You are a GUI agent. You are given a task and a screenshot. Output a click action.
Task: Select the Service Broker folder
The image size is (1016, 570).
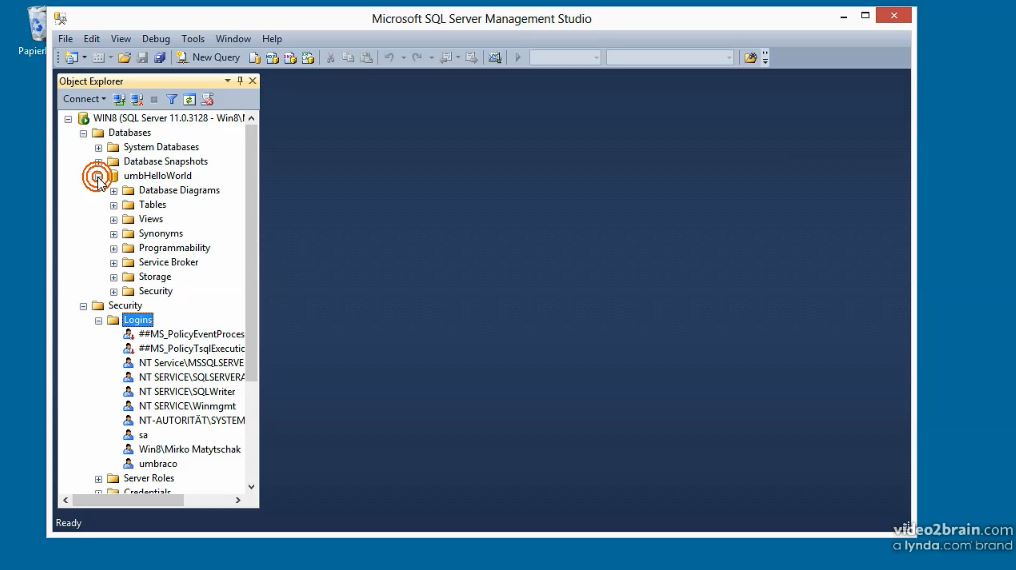[x=168, y=262]
